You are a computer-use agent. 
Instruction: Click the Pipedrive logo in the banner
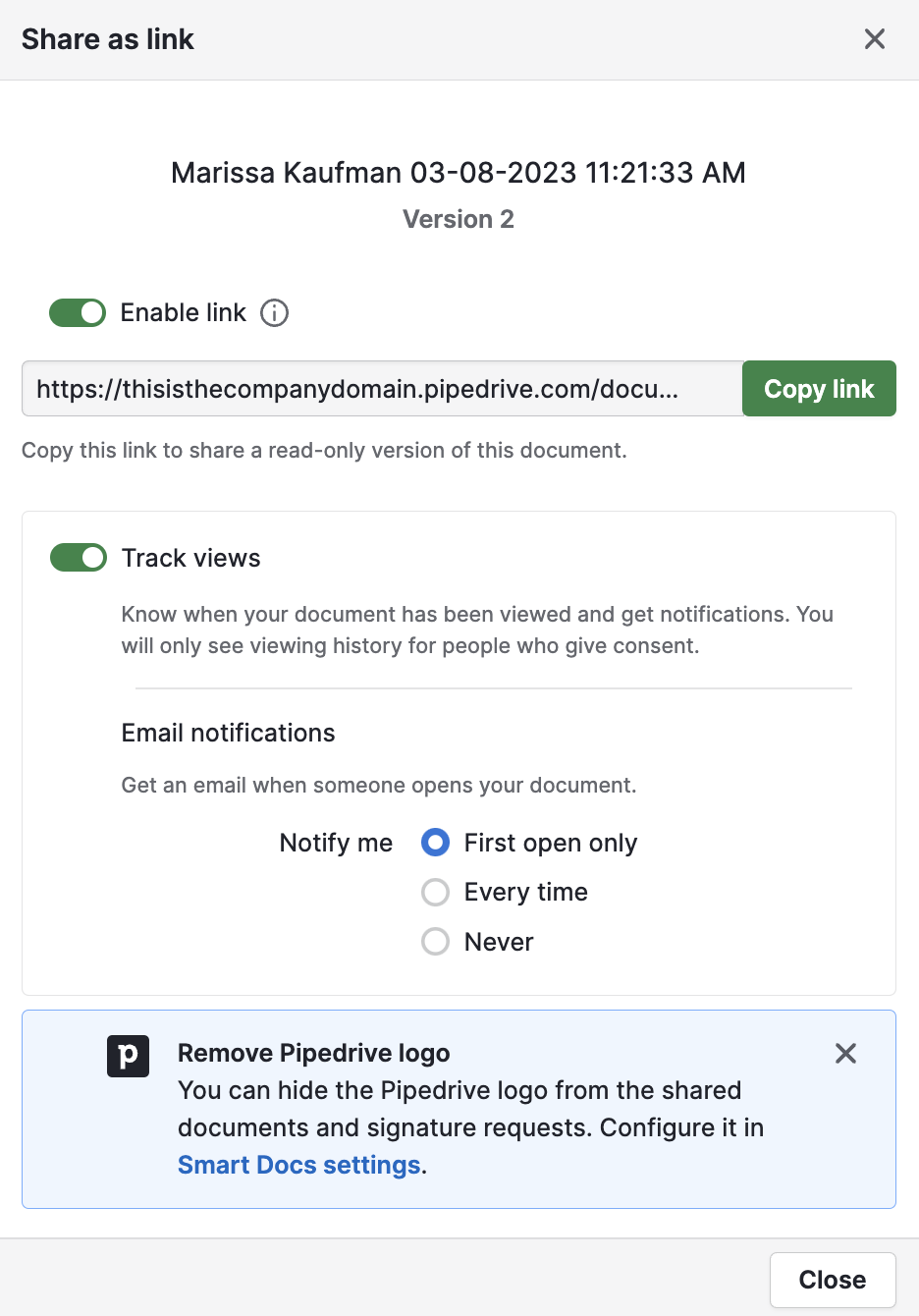pyautogui.click(x=128, y=1056)
